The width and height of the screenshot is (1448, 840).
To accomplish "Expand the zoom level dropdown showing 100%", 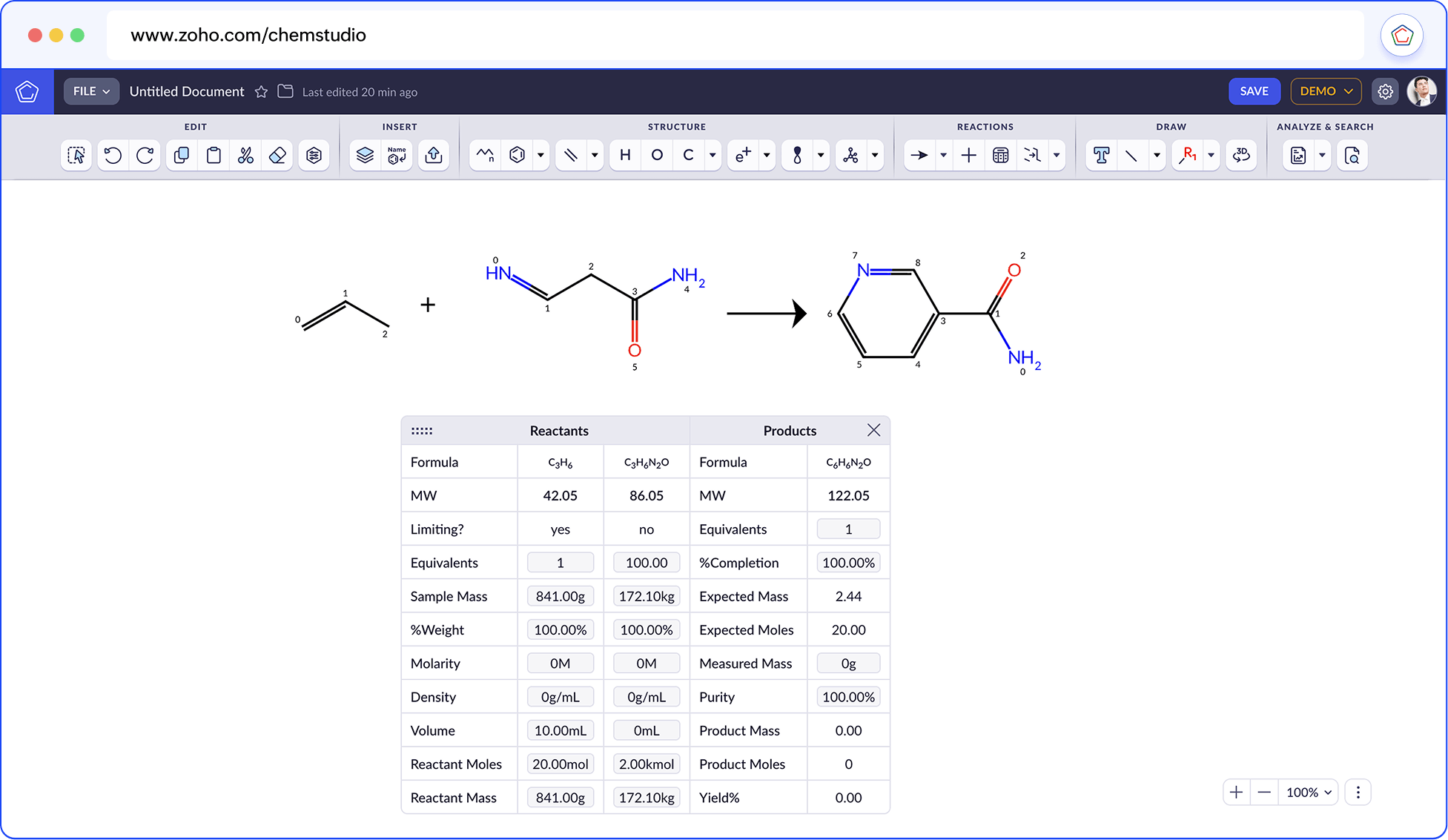I will coord(1308,792).
